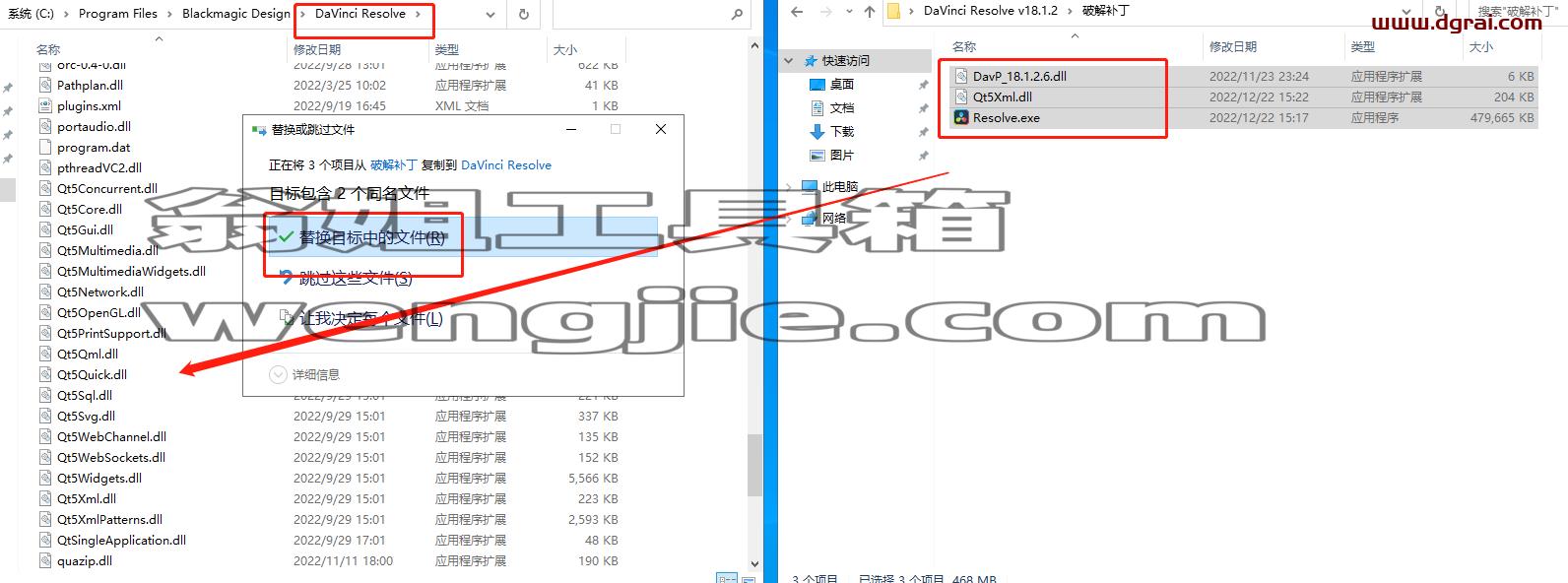Viewport: 1568px width, 583px height.
Task: Click the Qt5Svg.dll file icon
Action: 45,416
